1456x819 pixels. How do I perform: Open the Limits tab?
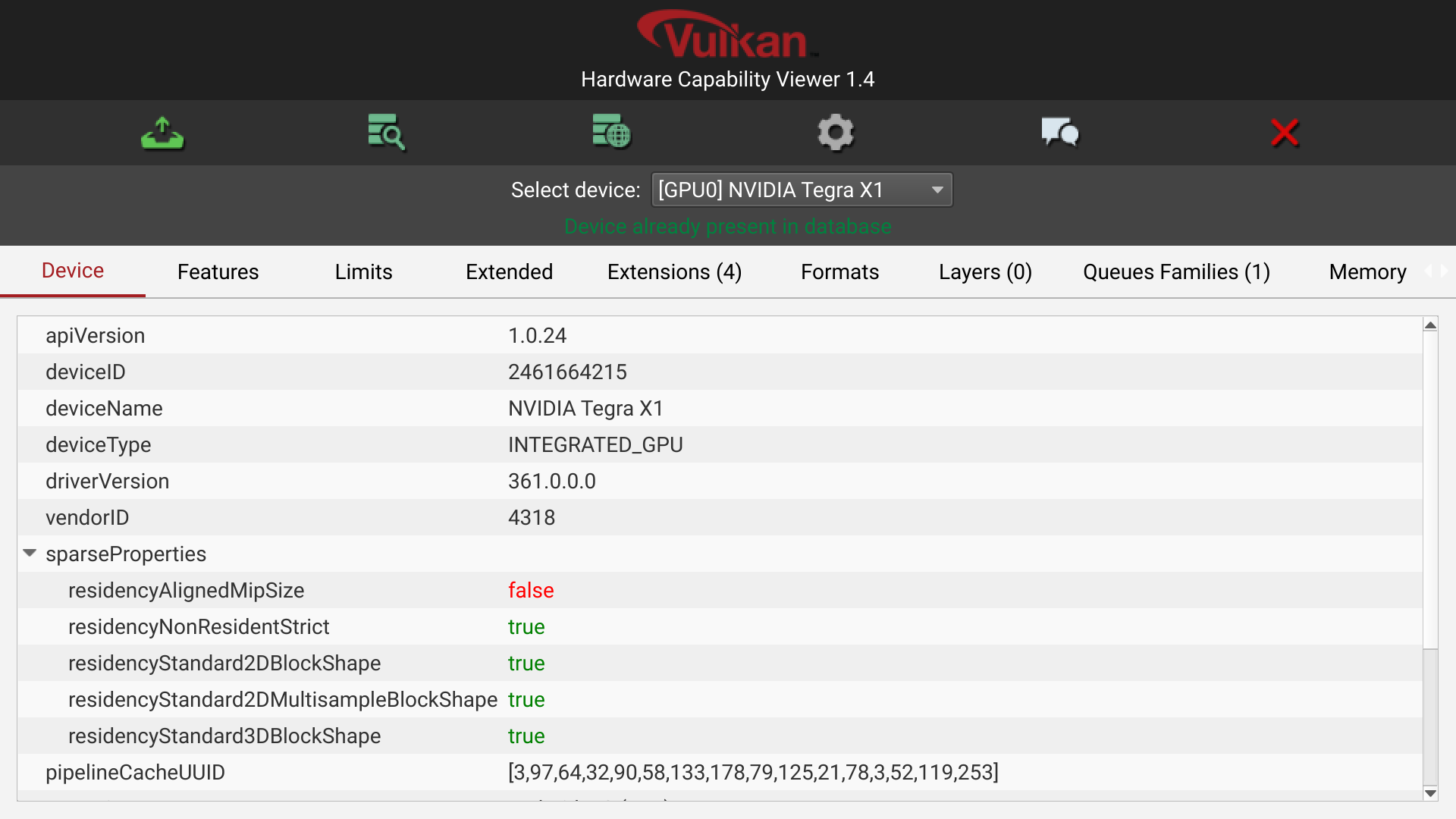[x=363, y=271]
